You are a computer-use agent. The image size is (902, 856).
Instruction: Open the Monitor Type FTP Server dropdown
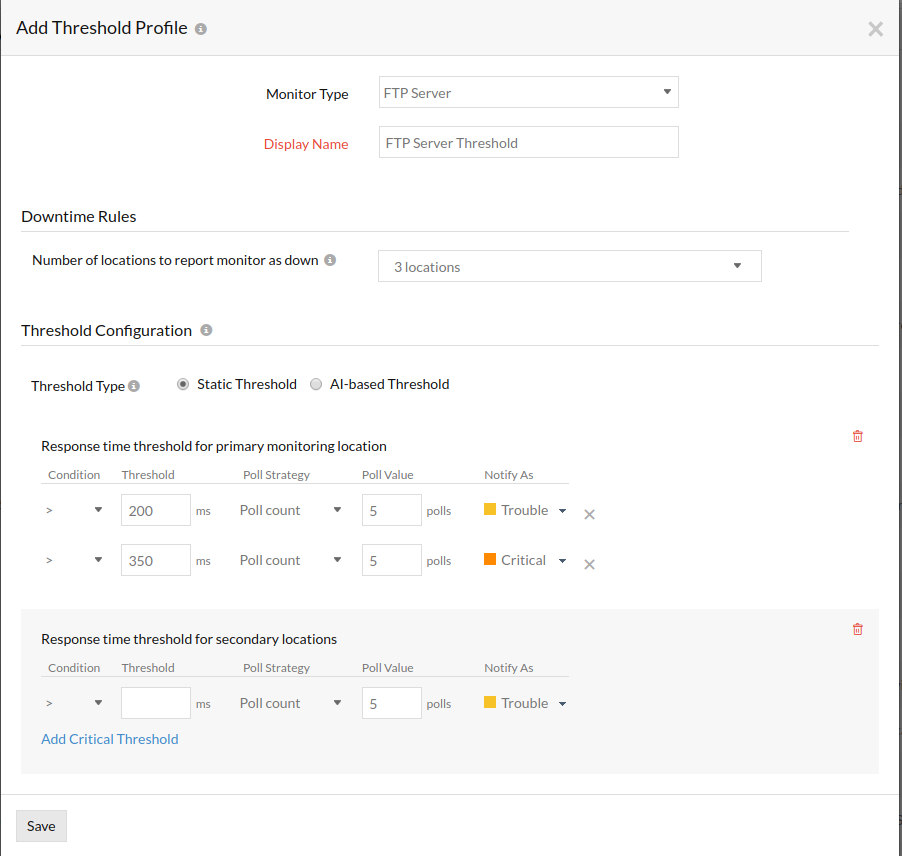pos(528,93)
